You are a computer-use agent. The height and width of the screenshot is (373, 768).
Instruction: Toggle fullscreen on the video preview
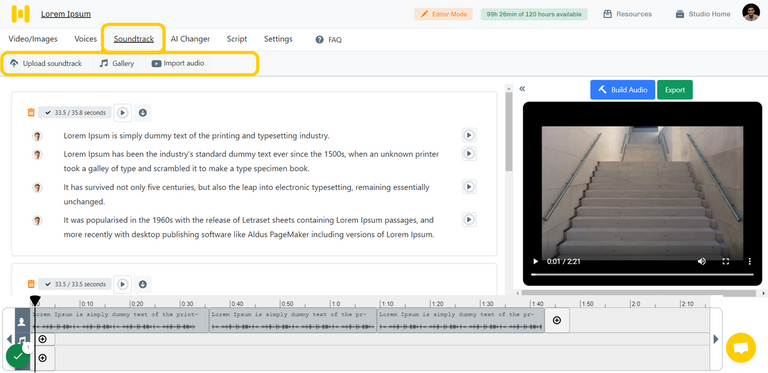726,261
